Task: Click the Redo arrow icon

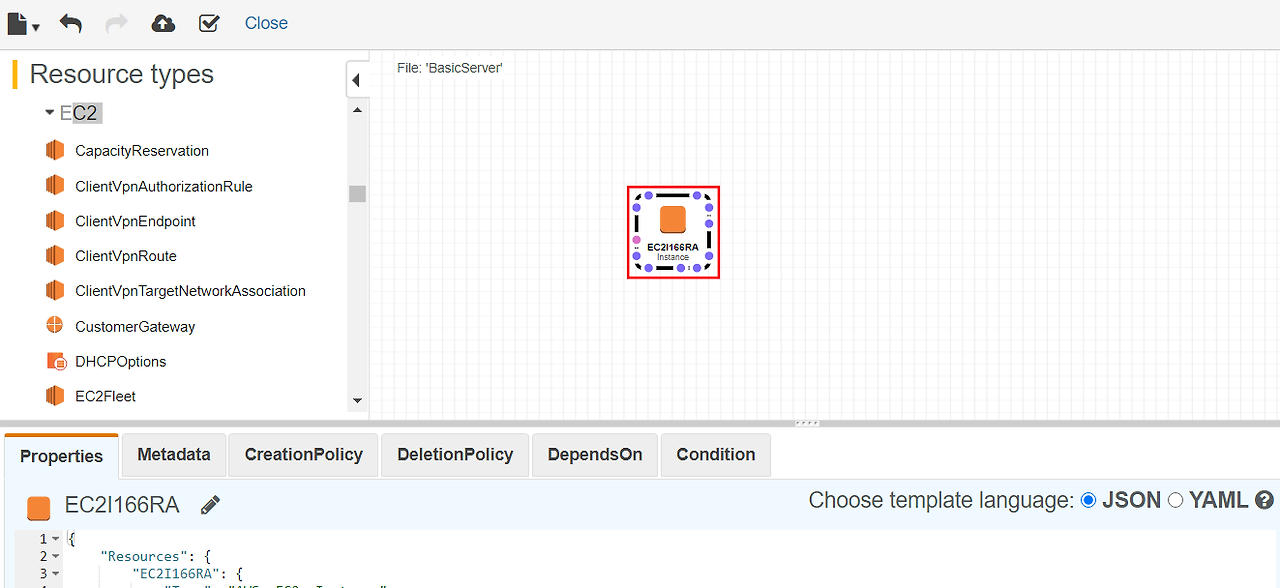Action: (117, 23)
